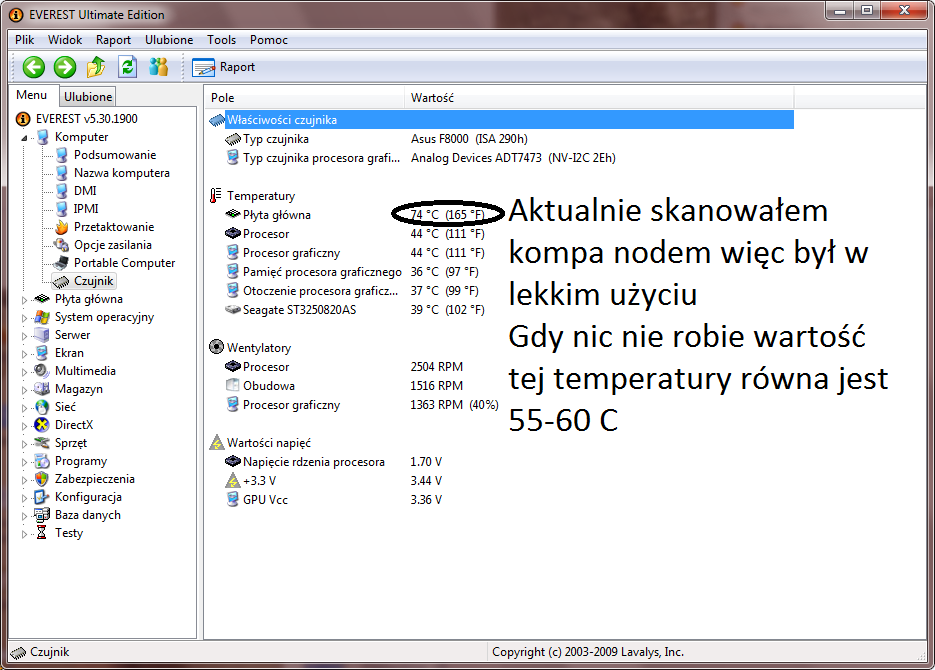Viewport: 935px width, 670px height.
Task: Click the Copyright Lavalys status text
Action: pyautogui.click(x=587, y=652)
